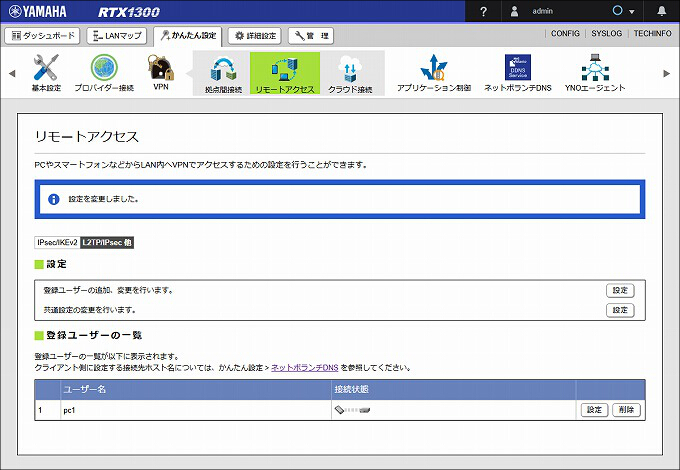Image resolution: width=680 pixels, height=470 pixels.
Task: Click pc1 connection status icon
Action: pos(352,410)
